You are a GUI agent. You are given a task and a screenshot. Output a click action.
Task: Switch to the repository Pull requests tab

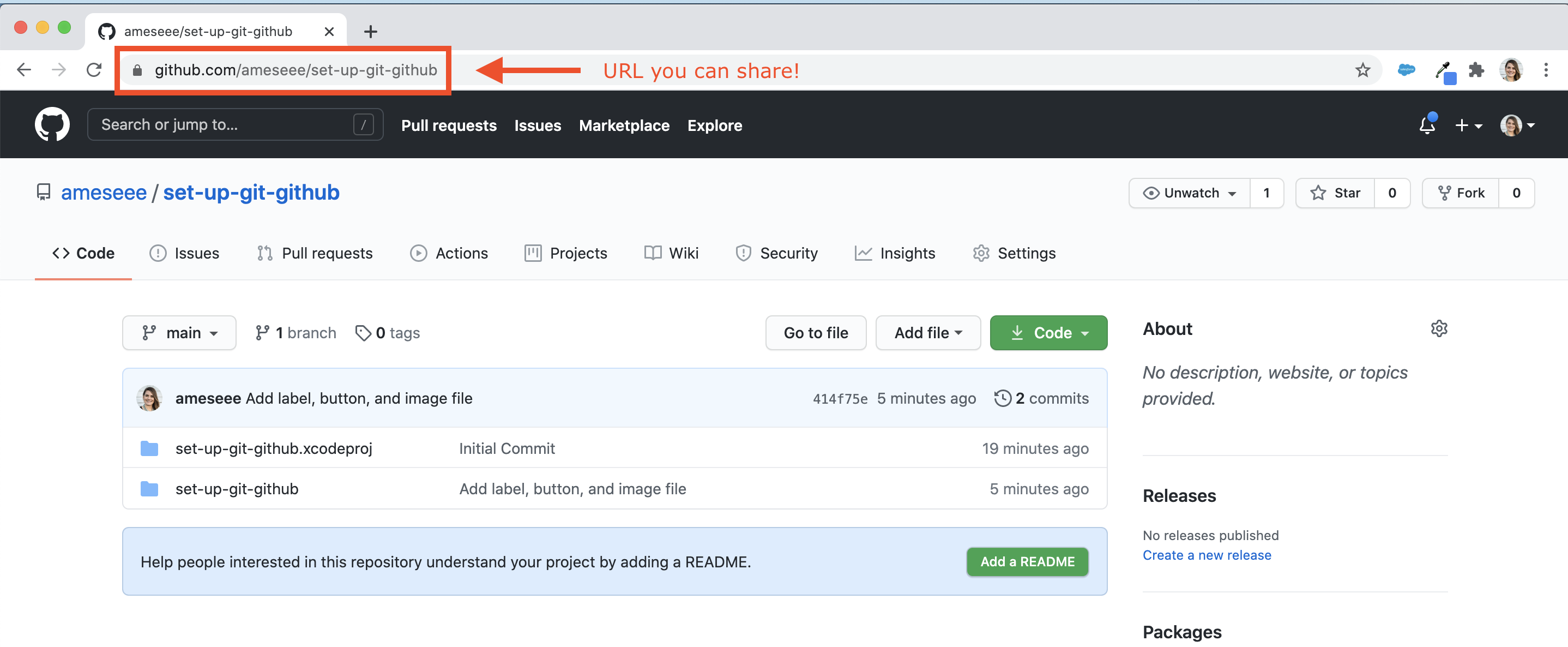pyautogui.click(x=315, y=254)
